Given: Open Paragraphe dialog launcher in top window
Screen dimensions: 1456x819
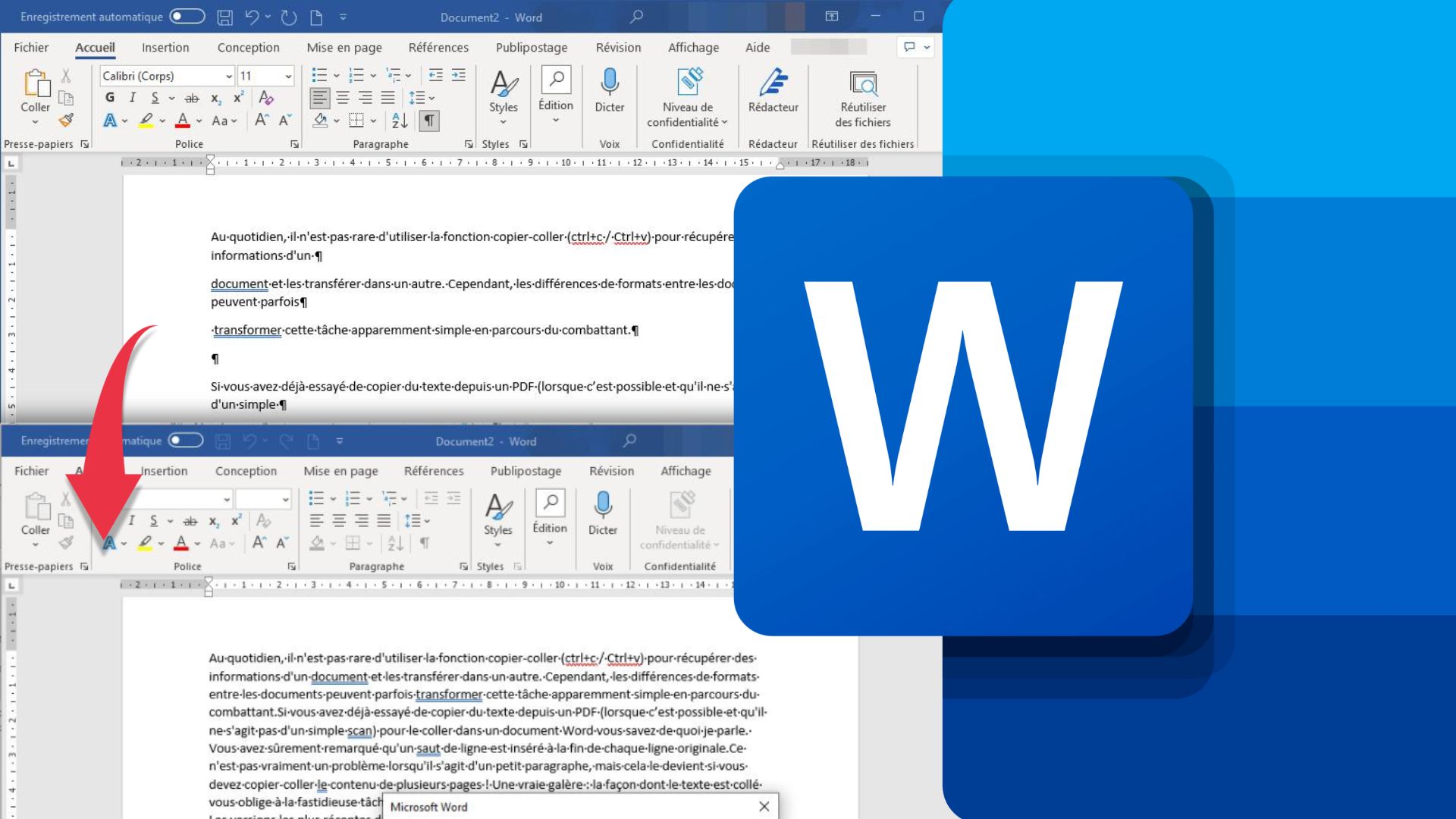Looking at the screenshot, I should pyautogui.click(x=468, y=144).
